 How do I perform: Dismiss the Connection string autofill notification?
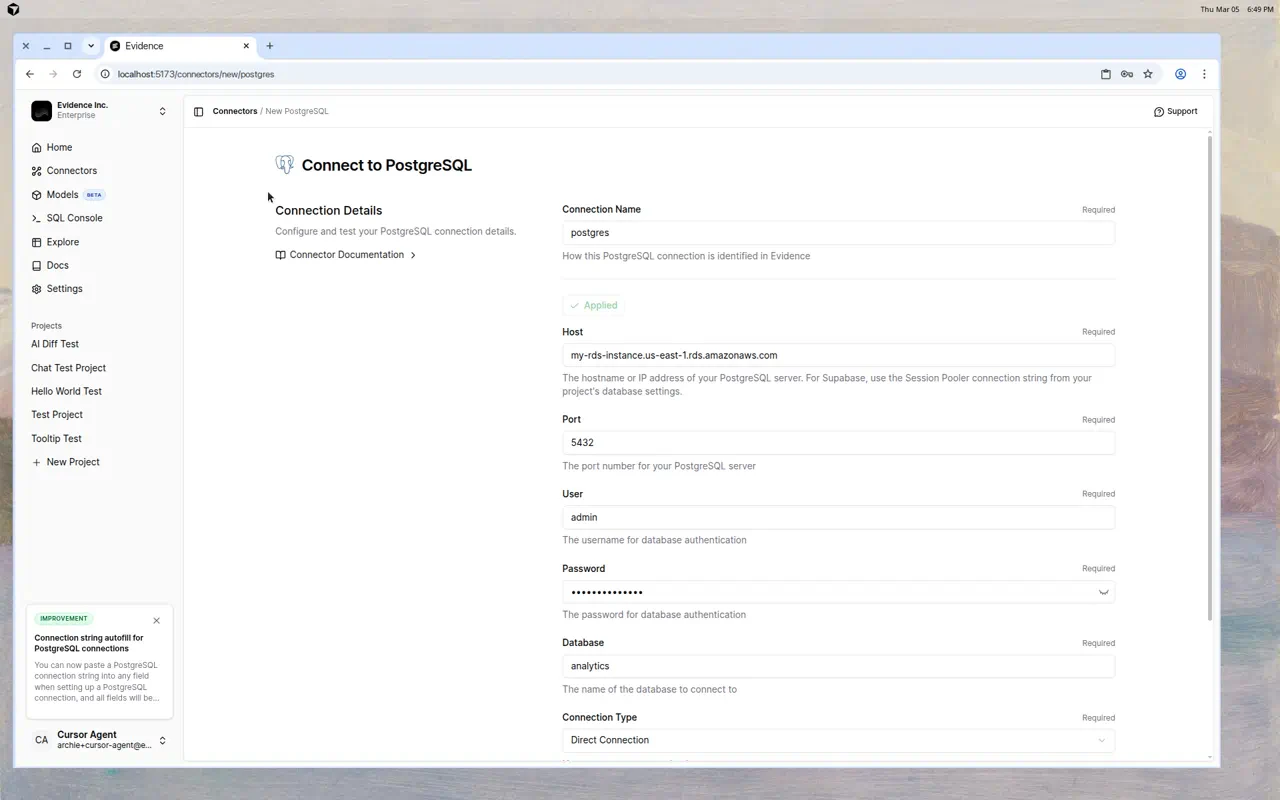(156, 620)
